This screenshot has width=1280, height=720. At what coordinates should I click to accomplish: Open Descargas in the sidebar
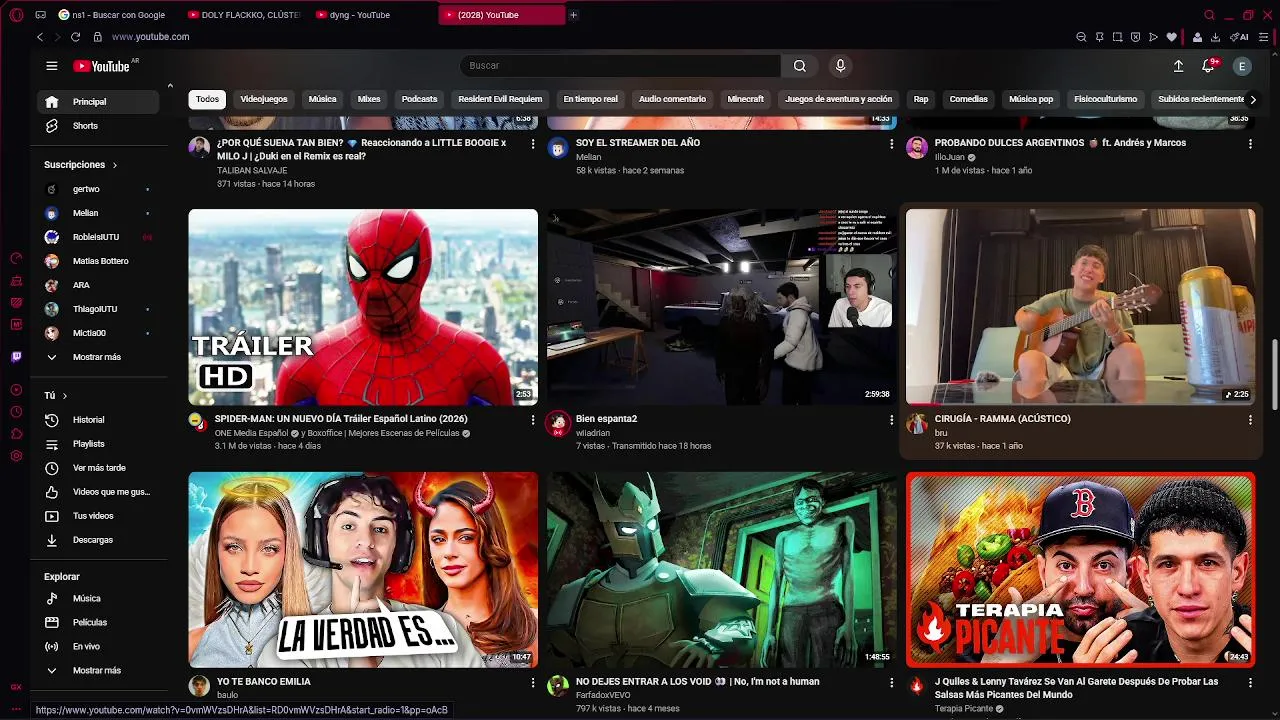[98, 540]
